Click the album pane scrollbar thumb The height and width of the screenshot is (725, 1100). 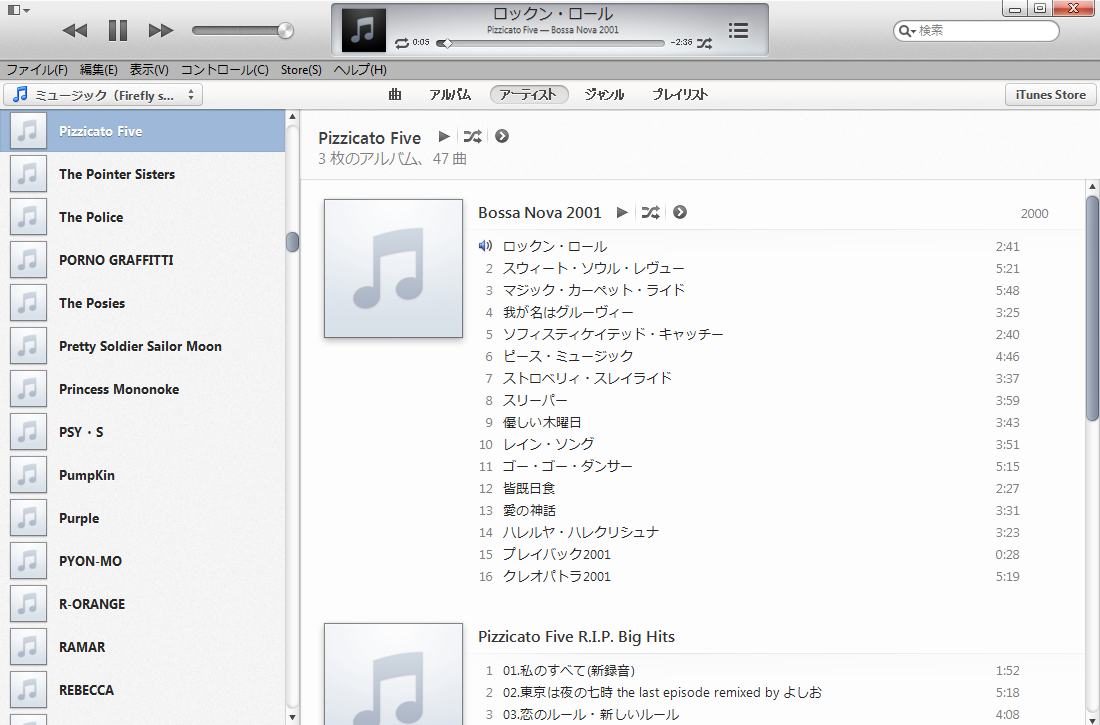[x=1092, y=307]
